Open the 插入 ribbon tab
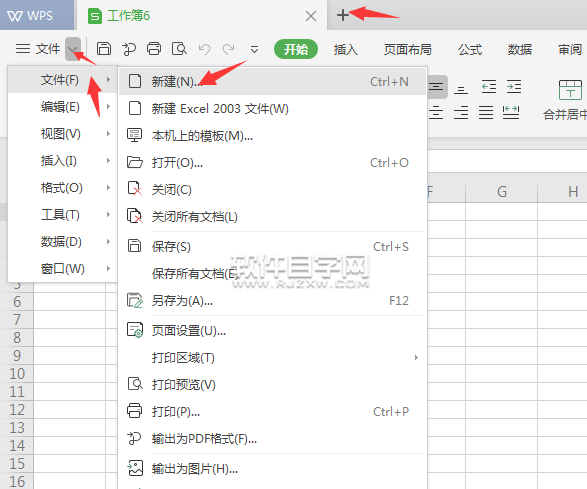This screenshot has width=587, height=489. pyautogui.click(x=346, y=49)
